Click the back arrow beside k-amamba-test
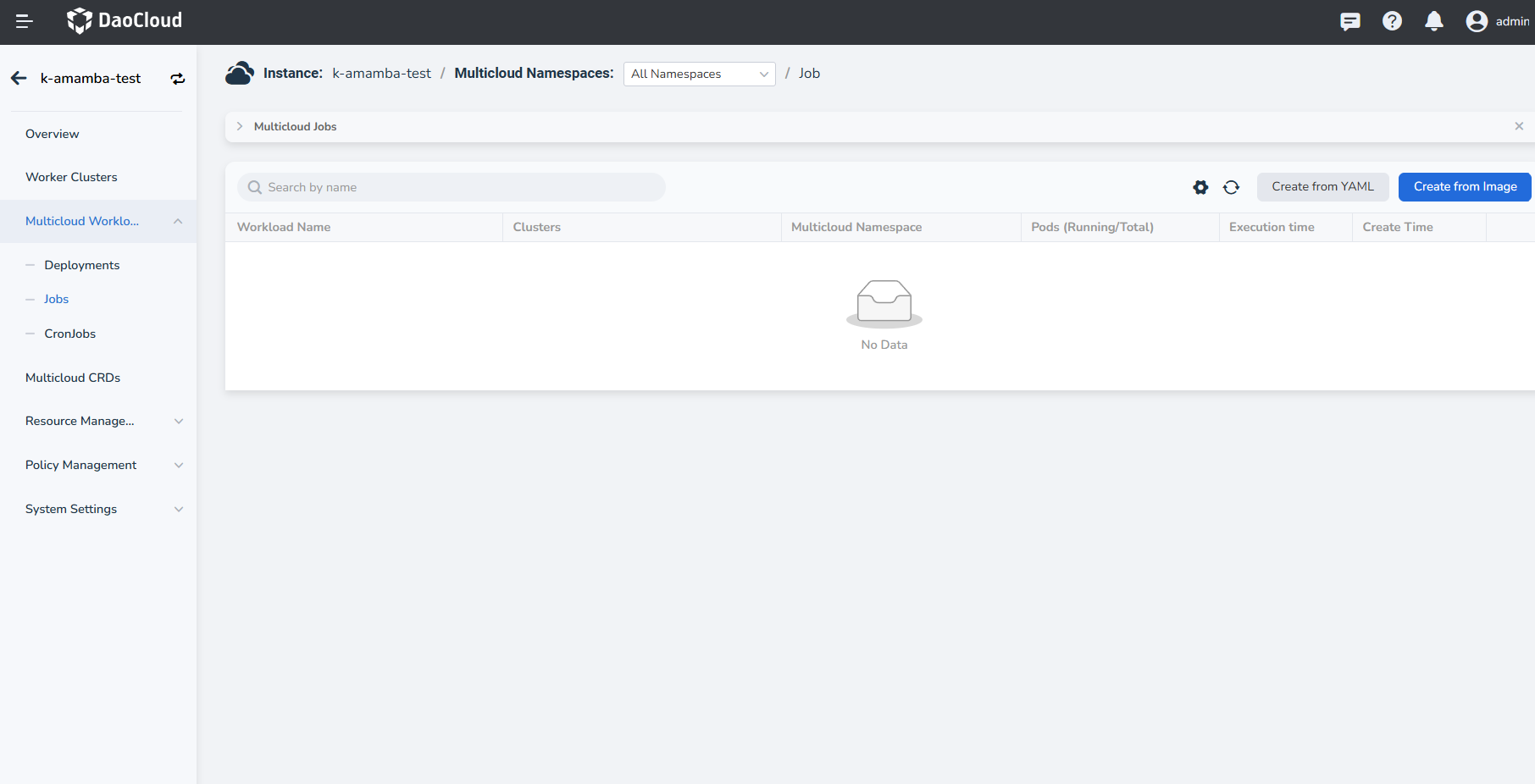 [x=19, y=79]
